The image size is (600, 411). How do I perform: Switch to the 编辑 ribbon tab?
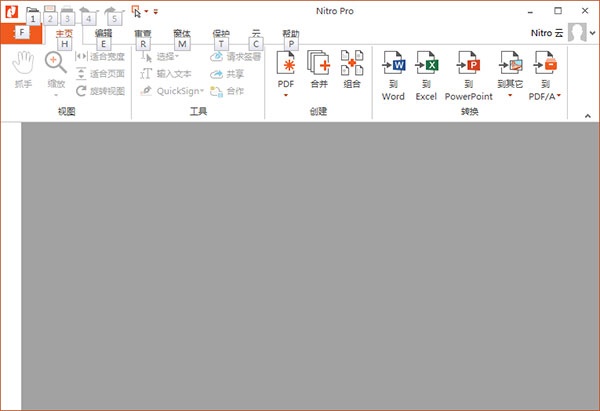pos(103,34)
